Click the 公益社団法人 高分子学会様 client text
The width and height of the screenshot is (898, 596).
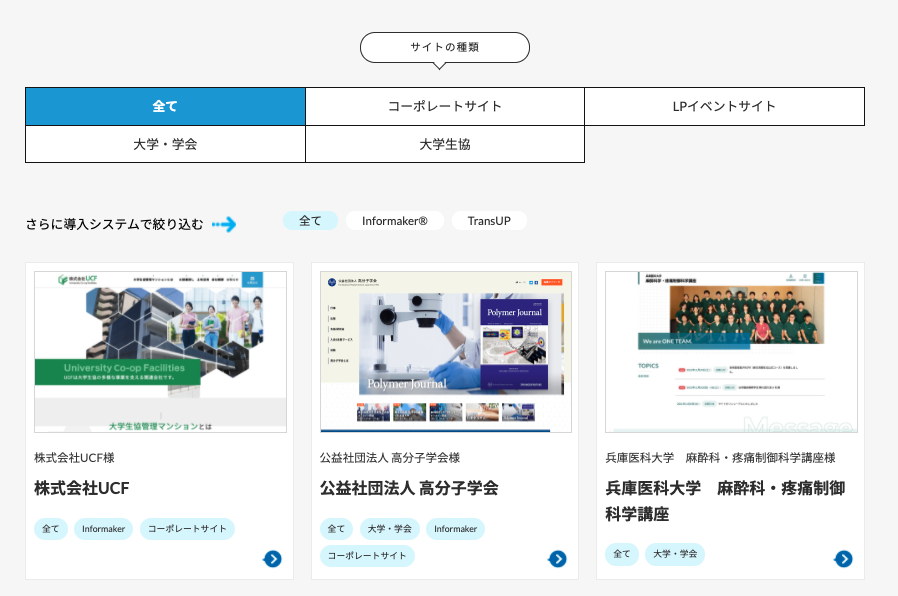[x=390, y=458]
